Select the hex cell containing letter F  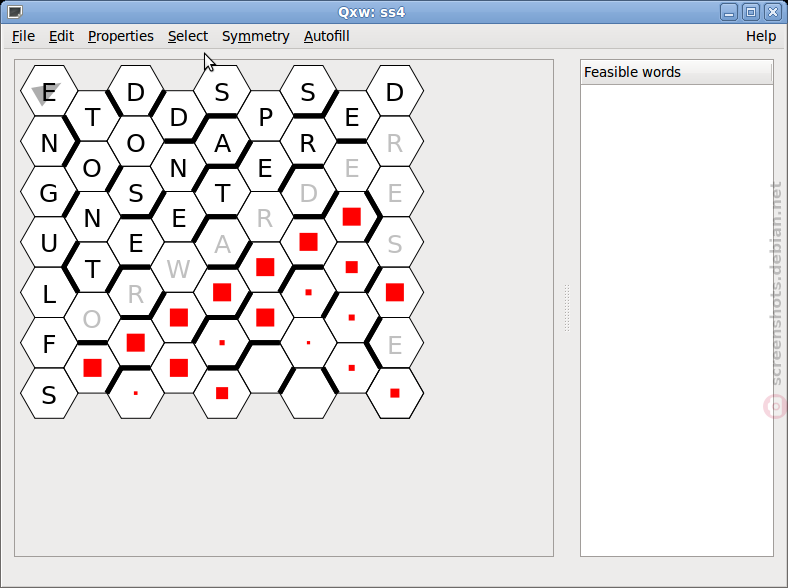pyautogui.click(x=49, y=344)
